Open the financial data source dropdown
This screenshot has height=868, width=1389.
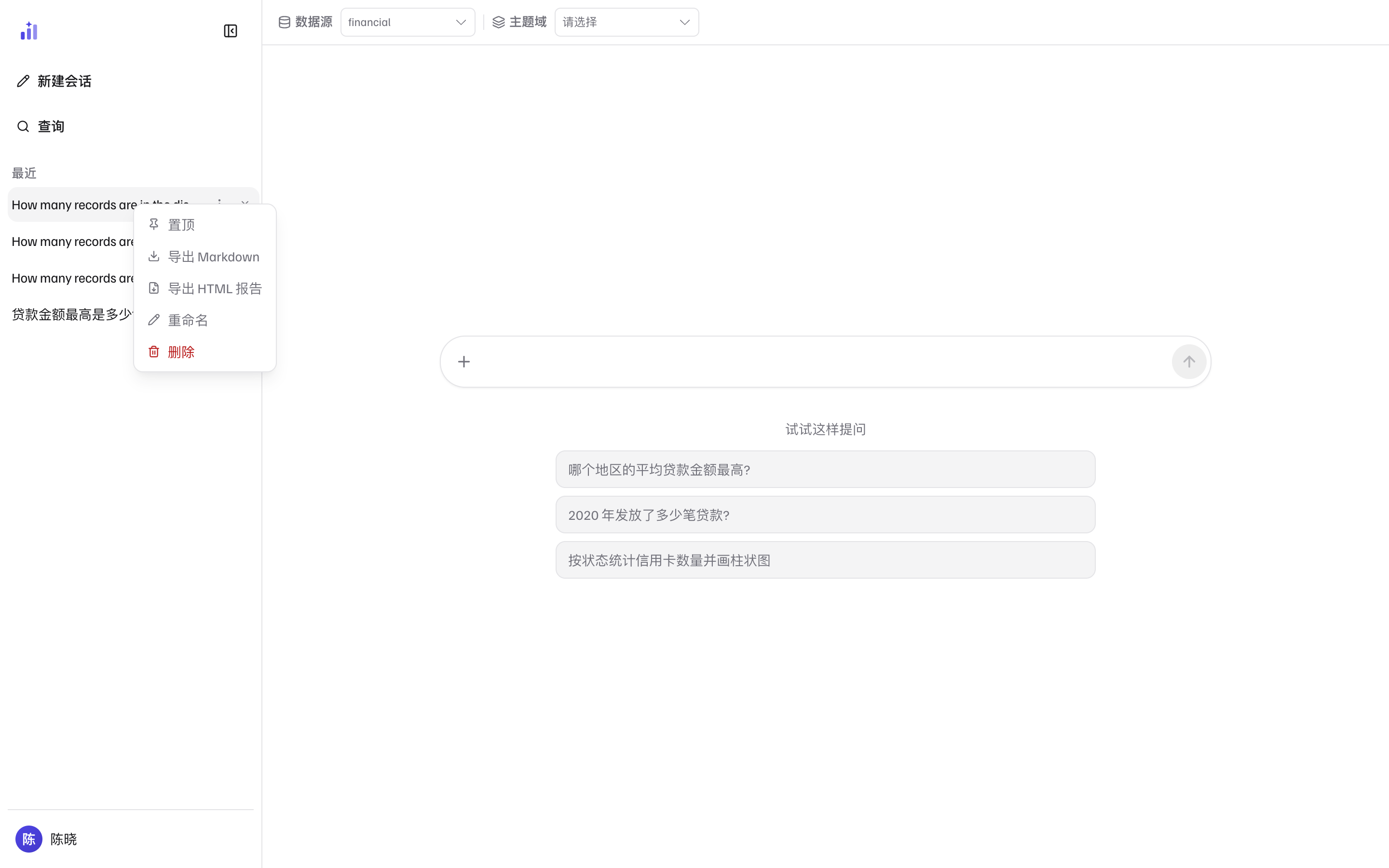click(408, 22)
